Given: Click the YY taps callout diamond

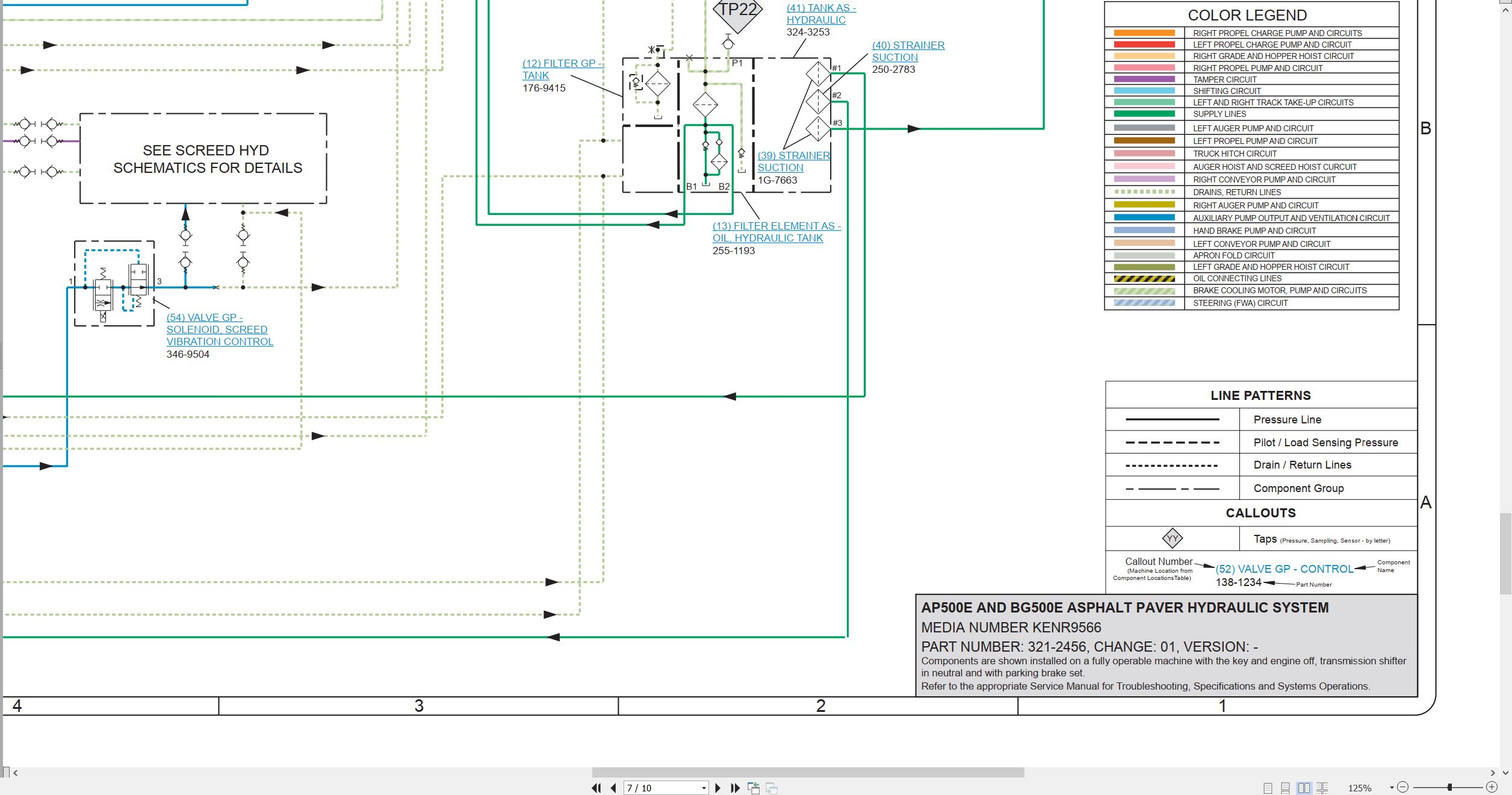Looking at the screenshot, I should (x=1172, y=538).
